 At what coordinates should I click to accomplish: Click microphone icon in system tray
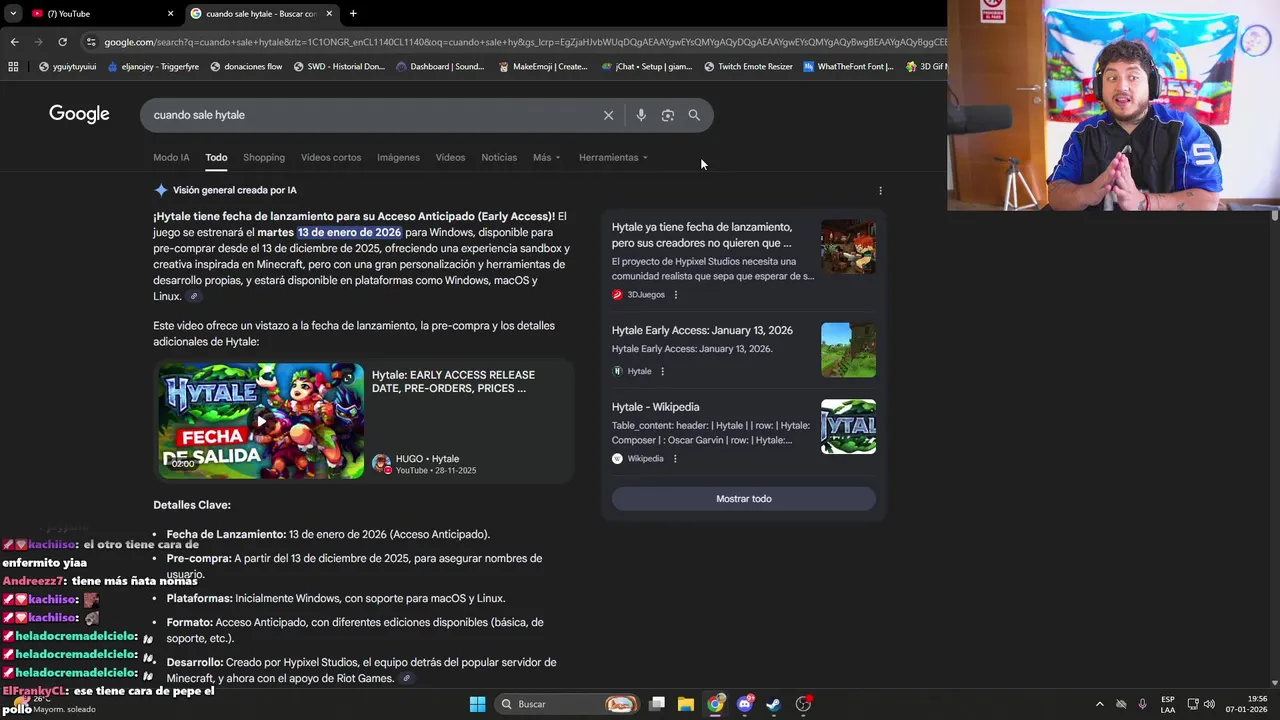[x=1143, y=704]
